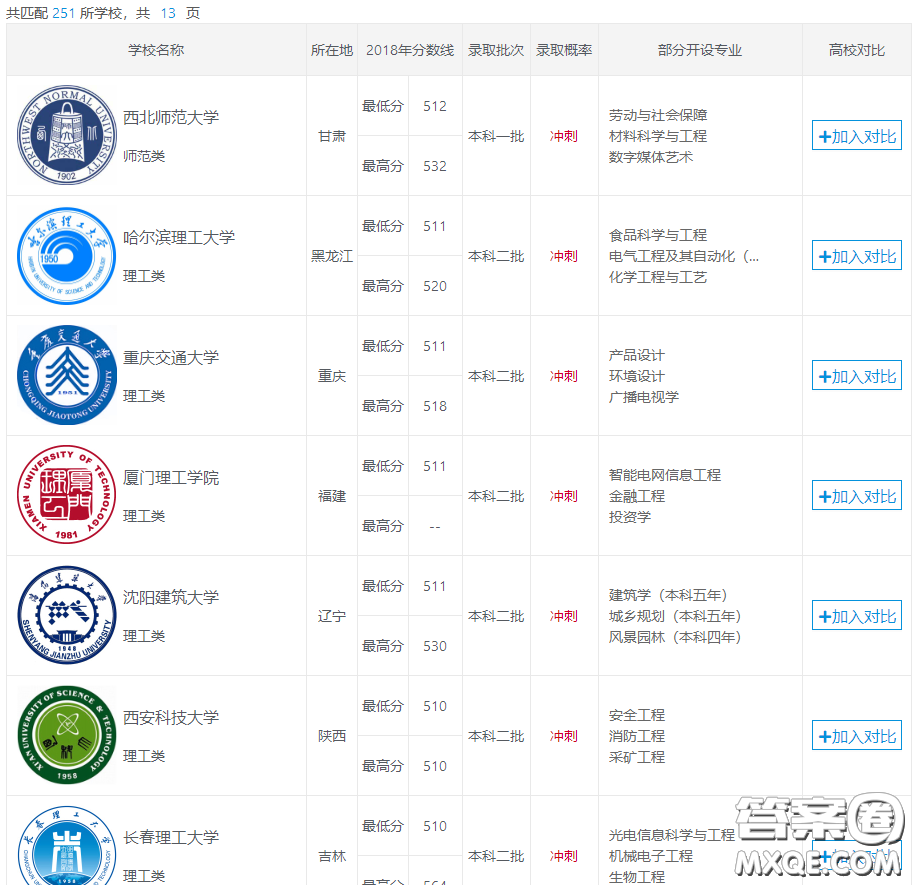Add 西安科技大学 to comparison
Image resolution: width=912 pixels, height=885 pixels.
[857, 736]
